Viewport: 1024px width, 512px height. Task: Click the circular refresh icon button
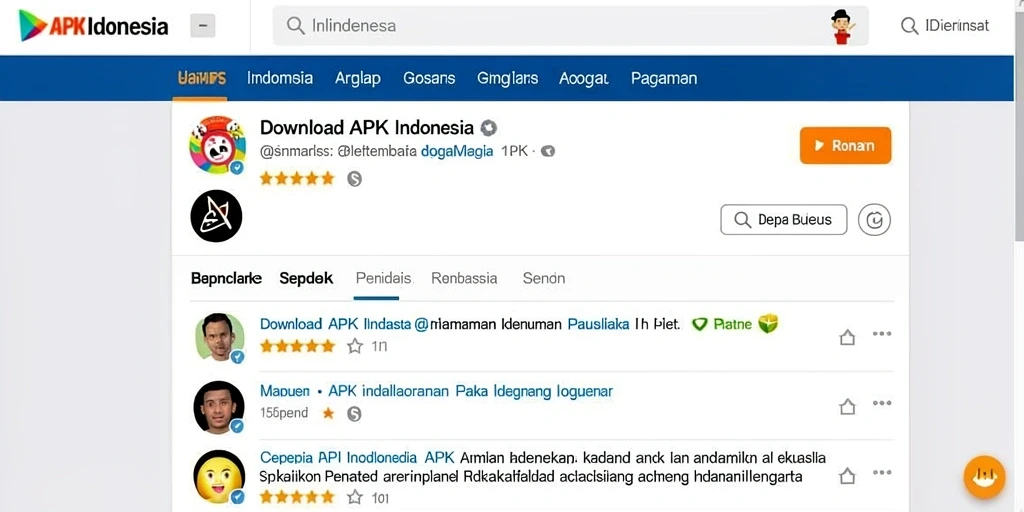coord(874,219)
